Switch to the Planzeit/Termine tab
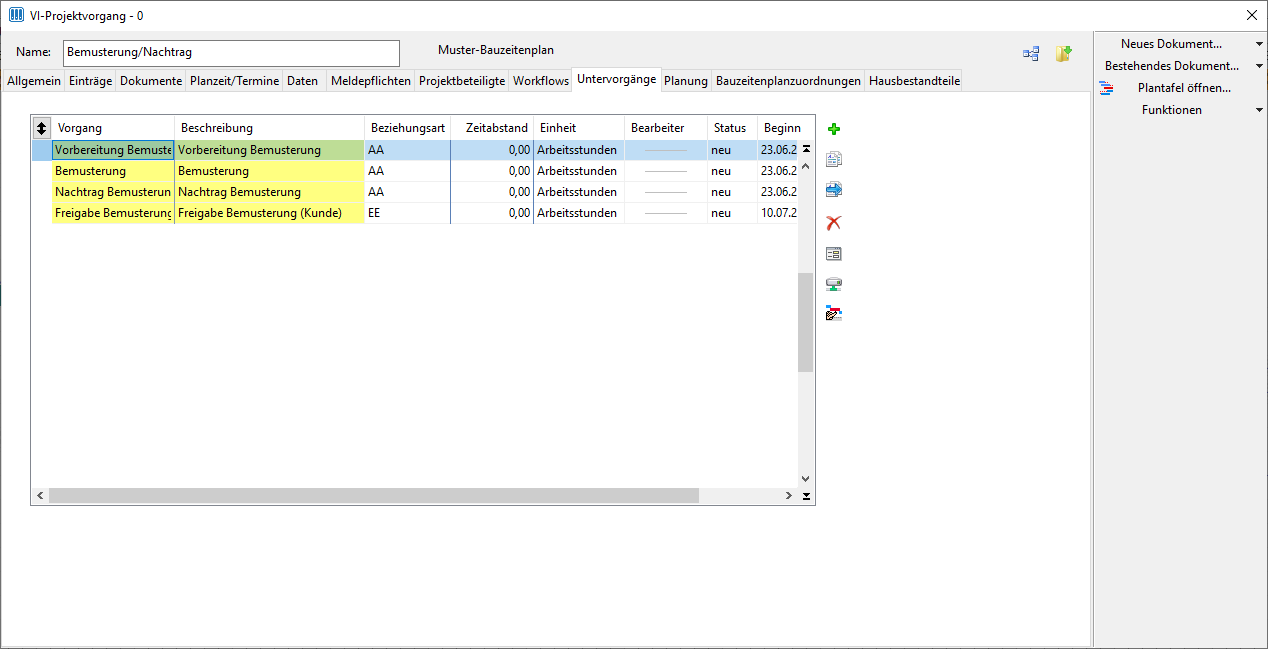Viewport: 1268px width, 649px height. (234, 81)
